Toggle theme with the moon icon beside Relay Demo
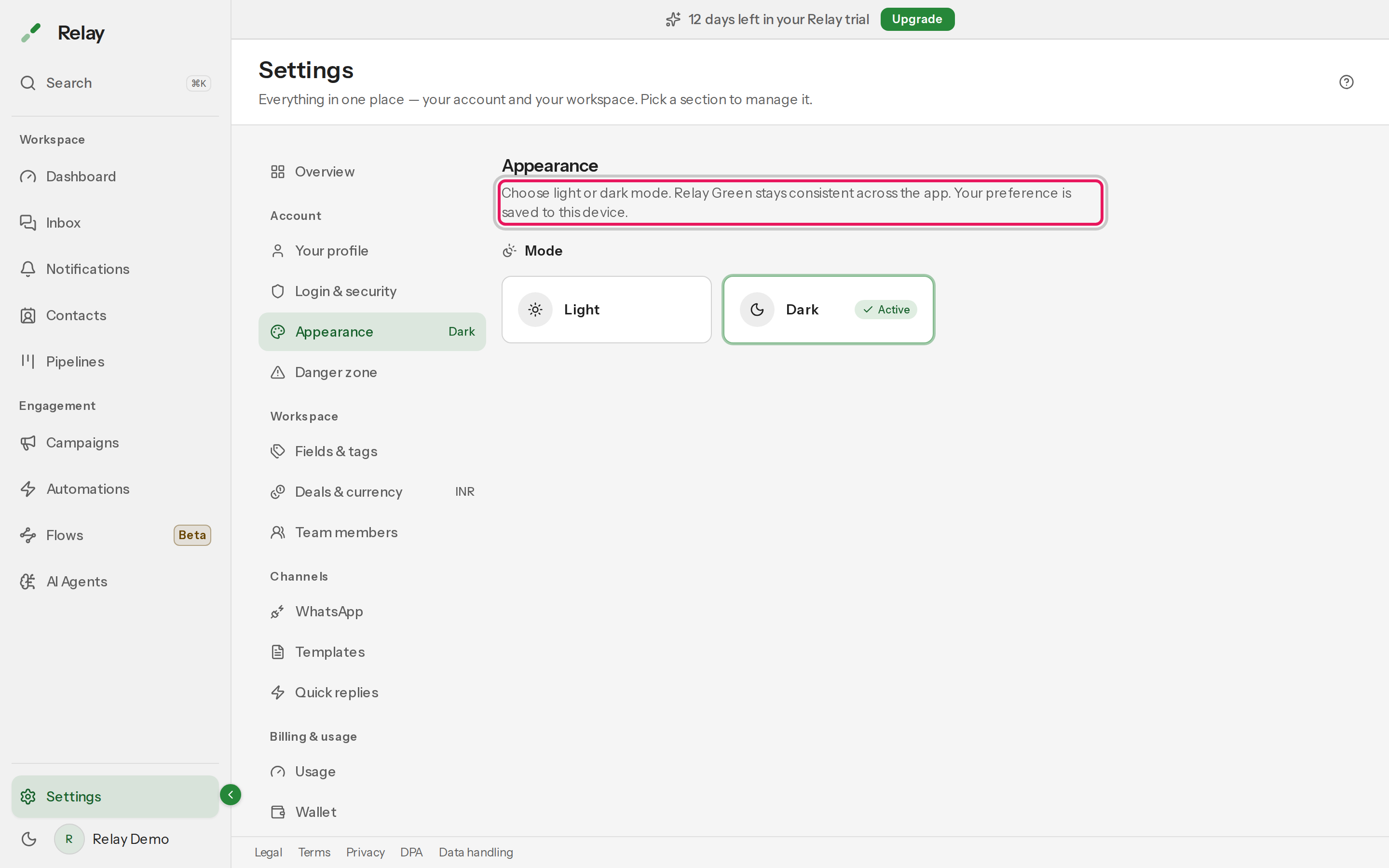This screenshot has width=1389, height=868. 29,839
